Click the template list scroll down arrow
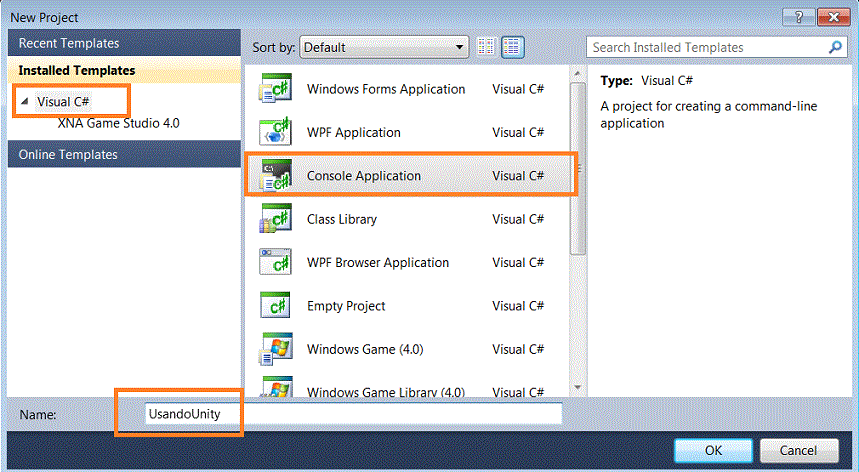859x472 pixels. pyautogui.click(x=577, y=387)
